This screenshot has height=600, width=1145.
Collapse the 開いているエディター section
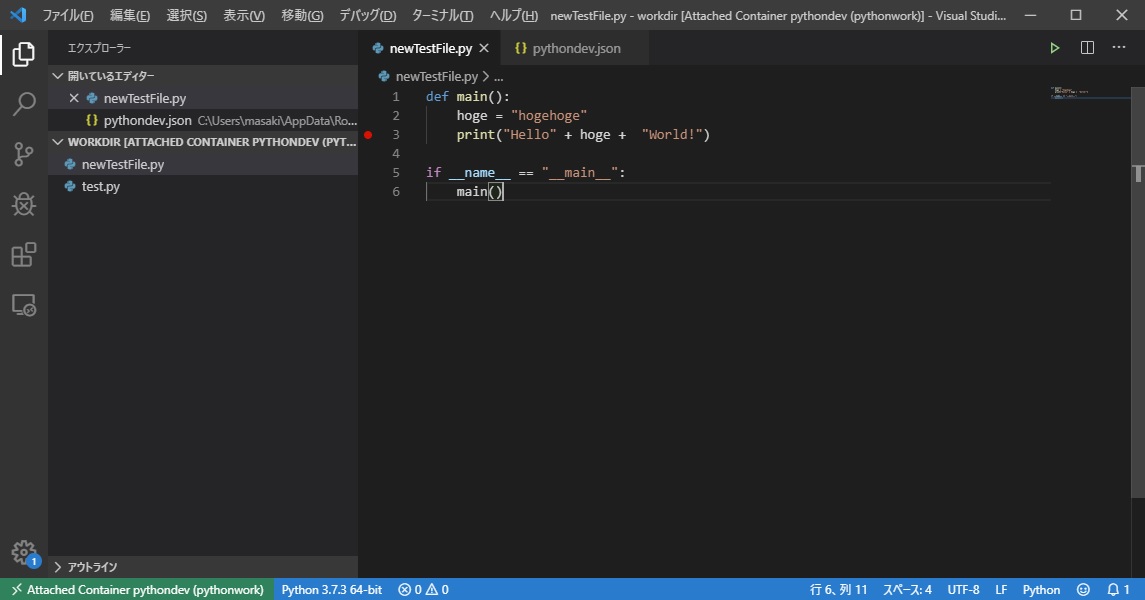tap(58, 75)
